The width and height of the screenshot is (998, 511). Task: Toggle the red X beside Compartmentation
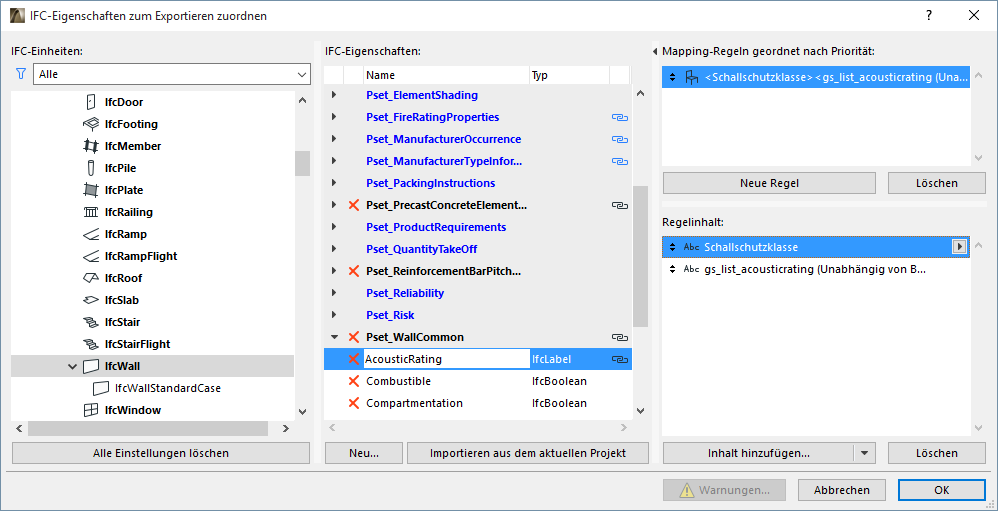click(x=353, y=403)
